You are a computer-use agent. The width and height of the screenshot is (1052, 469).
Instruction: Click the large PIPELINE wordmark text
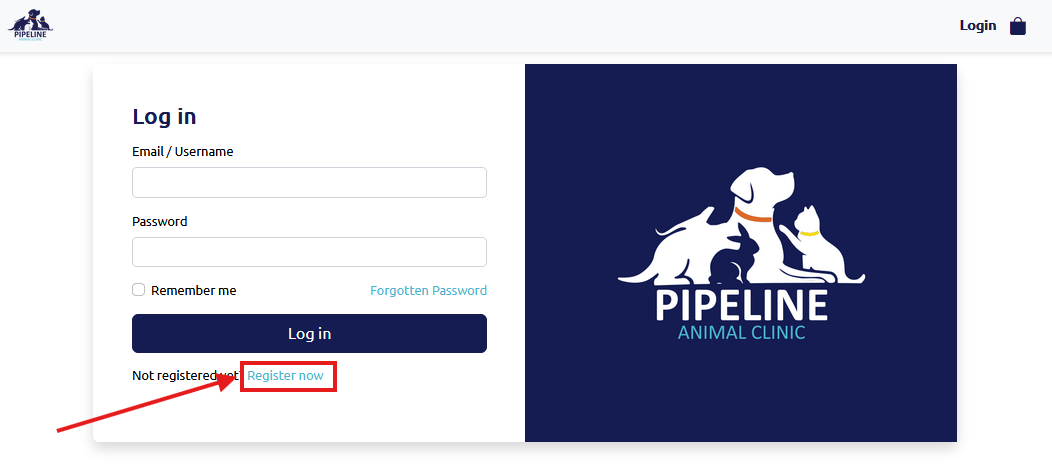click(x=741, y=305)
